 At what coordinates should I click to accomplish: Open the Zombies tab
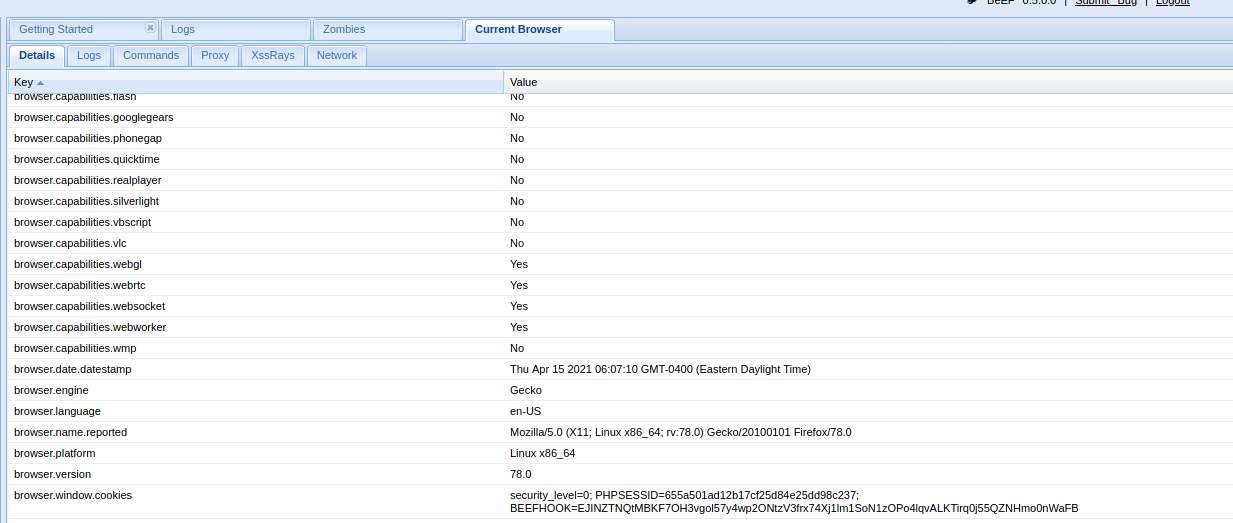(x=388, y=30)
